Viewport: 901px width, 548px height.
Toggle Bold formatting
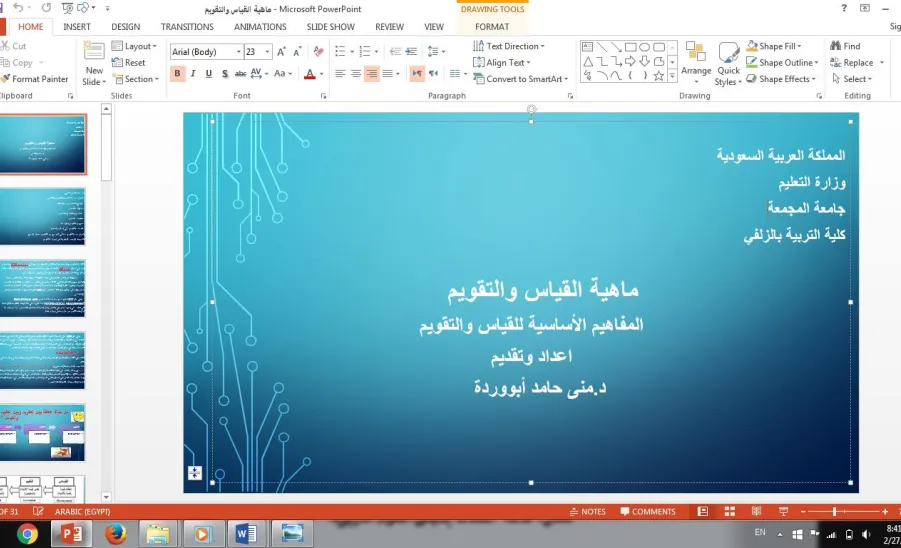[178, 74]
